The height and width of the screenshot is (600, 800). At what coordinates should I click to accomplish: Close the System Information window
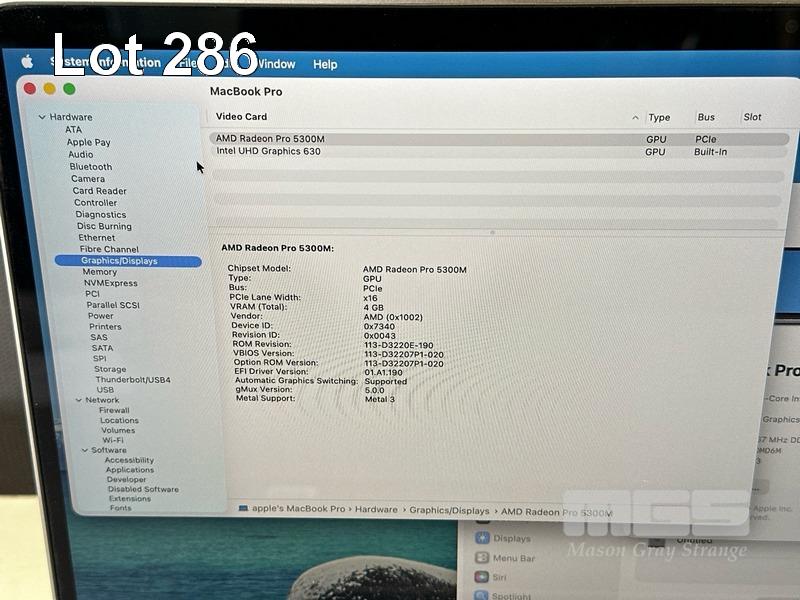coord(30,89)
